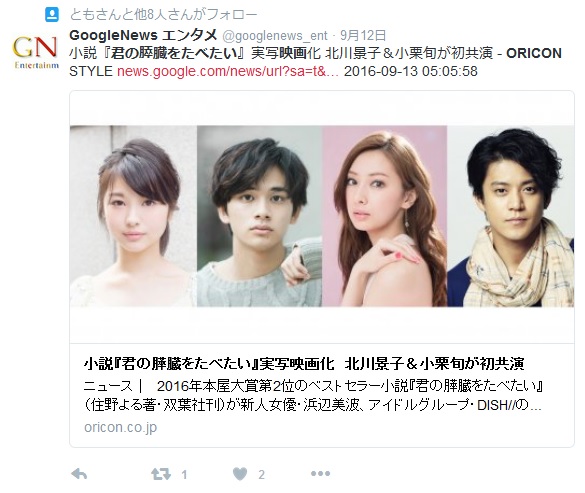Open the 9月12日 tweet timestamp
Viewport: 585px width, 493px height.
[363, 35]
